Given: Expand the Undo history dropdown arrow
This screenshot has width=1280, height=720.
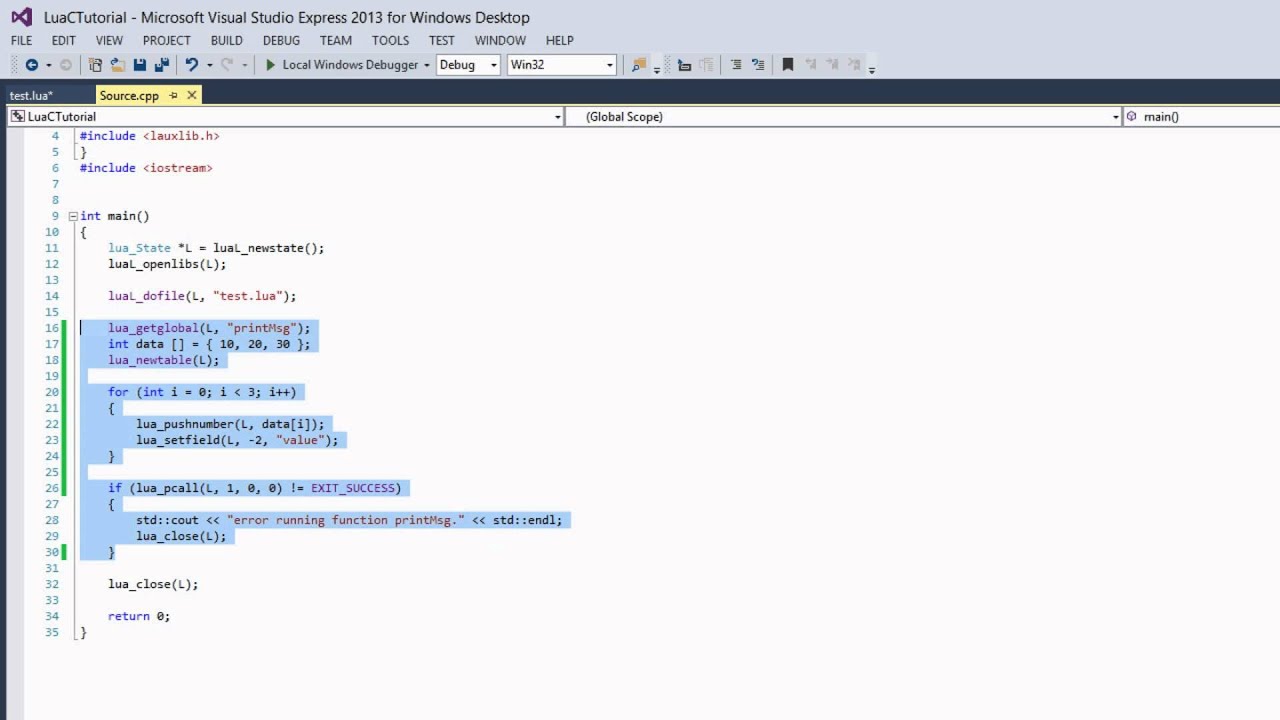Looking at the screenshot, I should click(x=209, y=65).
